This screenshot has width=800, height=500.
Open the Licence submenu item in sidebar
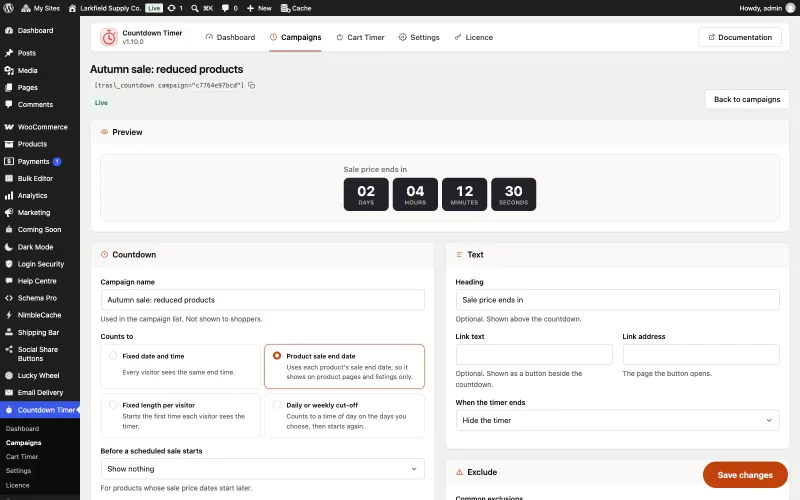(17, 485)
